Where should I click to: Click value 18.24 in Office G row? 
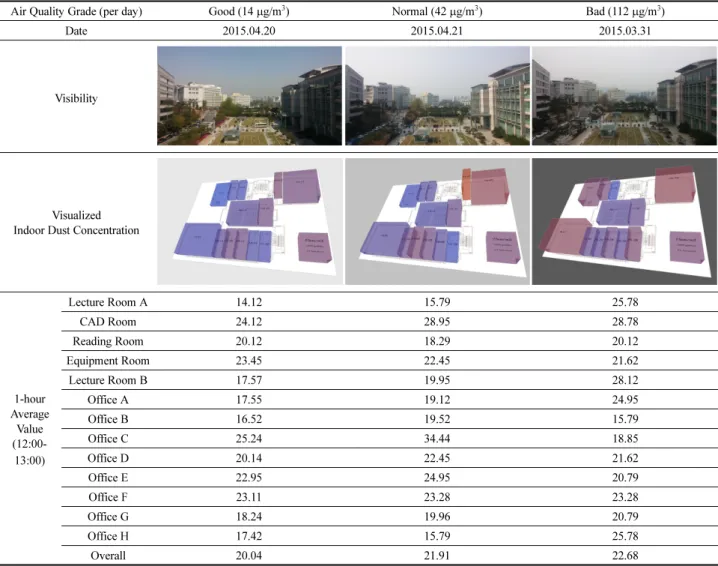pyautogui.click(x=249, y=517)
